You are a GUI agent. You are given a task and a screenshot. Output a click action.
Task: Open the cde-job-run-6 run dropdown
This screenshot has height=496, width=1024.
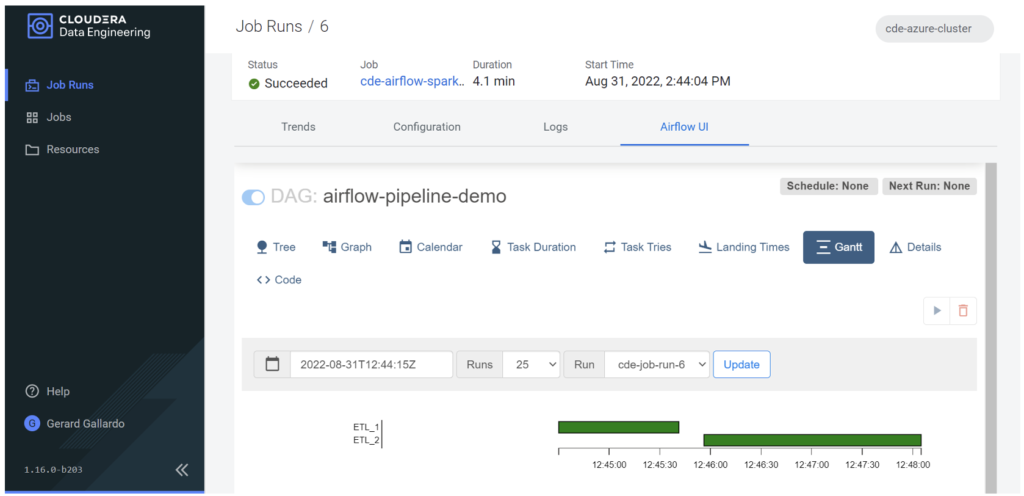pyautogui.click(x=657, y=364)
